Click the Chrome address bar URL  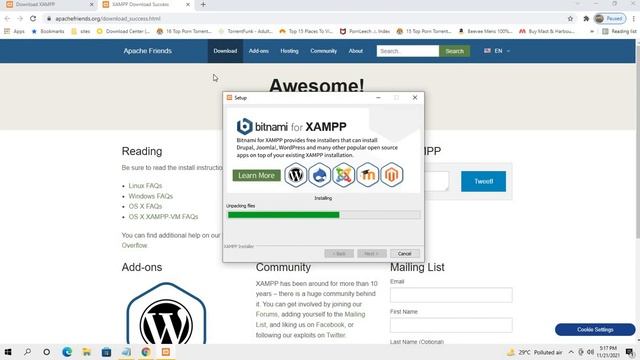[x=108, y=19]
